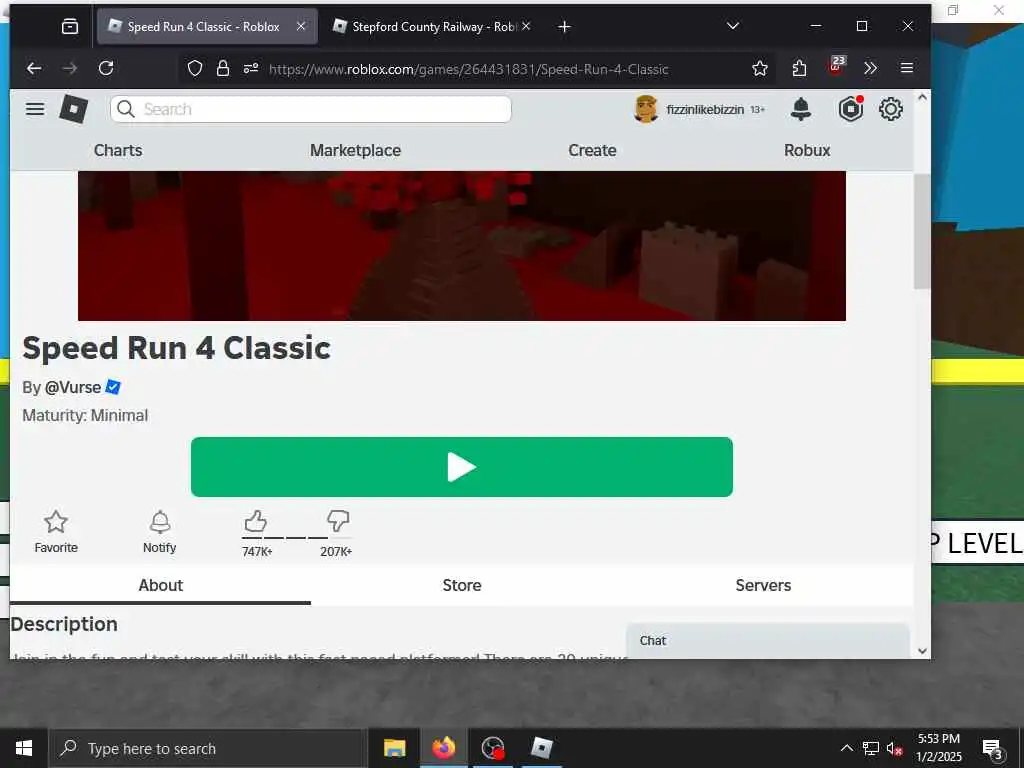Open creator @Vurse profile link
Screen dimensions: 1024x768
coord(72,387)
